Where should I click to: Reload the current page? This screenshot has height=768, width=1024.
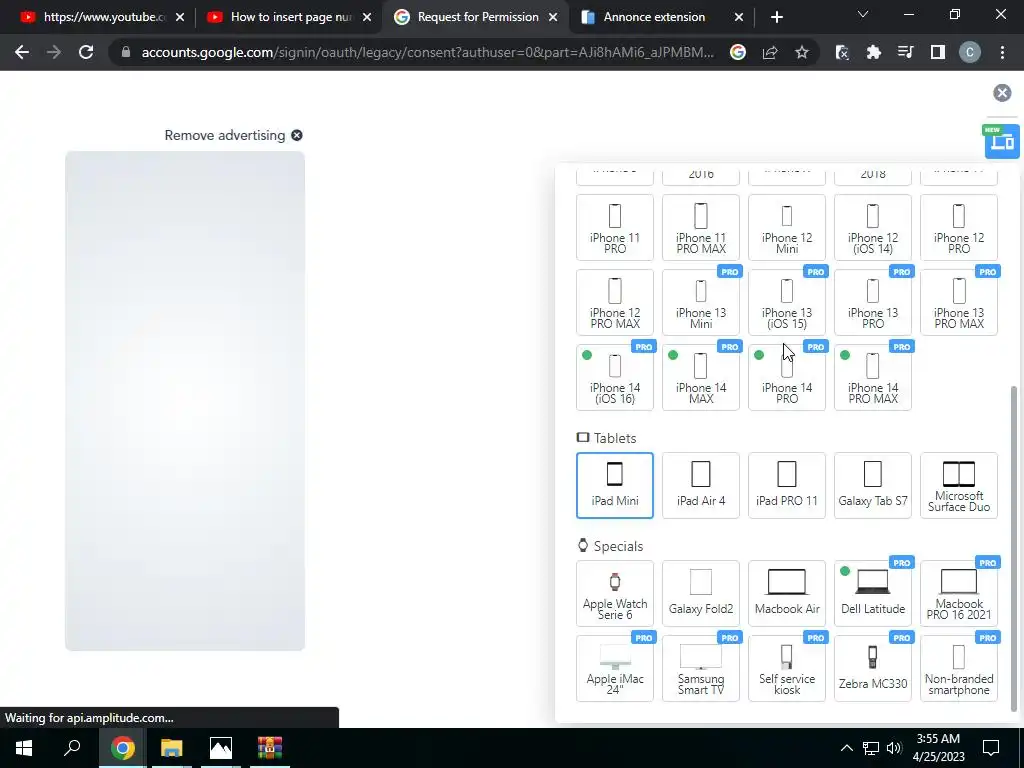tap(86, 52)
